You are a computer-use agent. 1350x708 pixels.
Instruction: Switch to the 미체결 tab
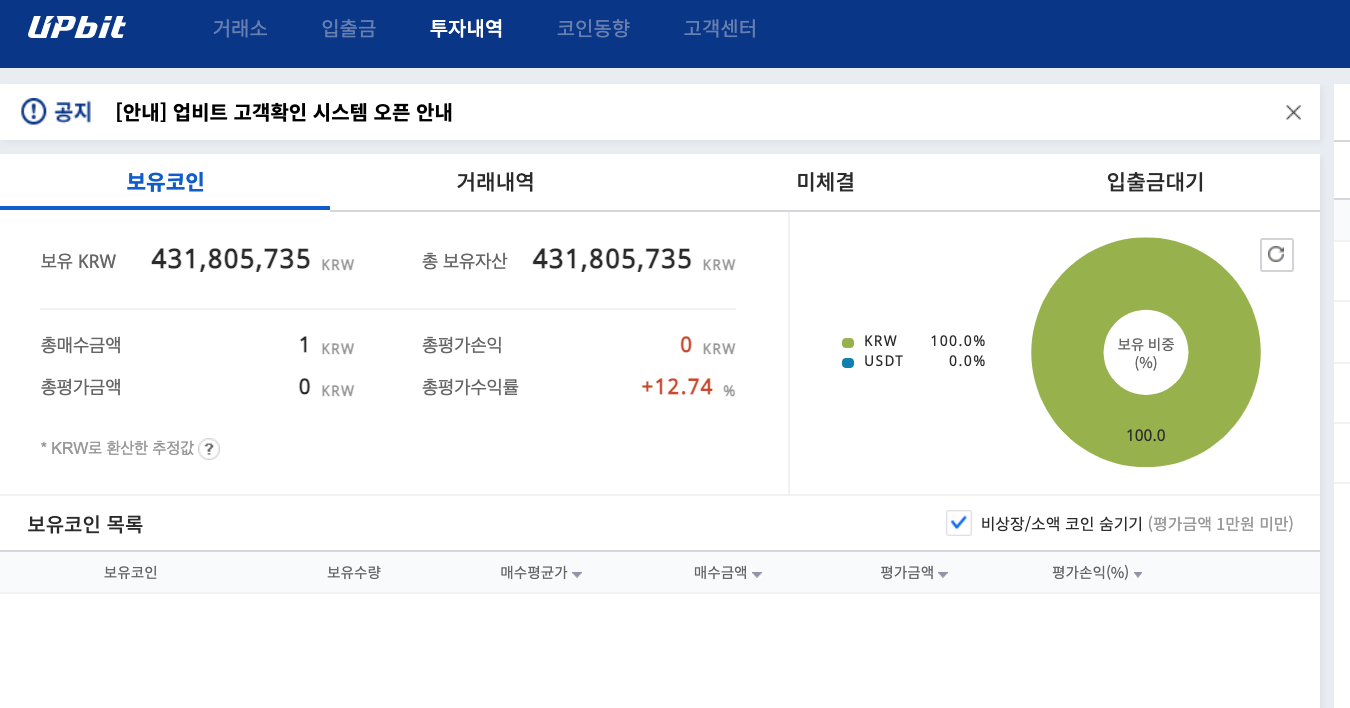click(x=825, y=182)
